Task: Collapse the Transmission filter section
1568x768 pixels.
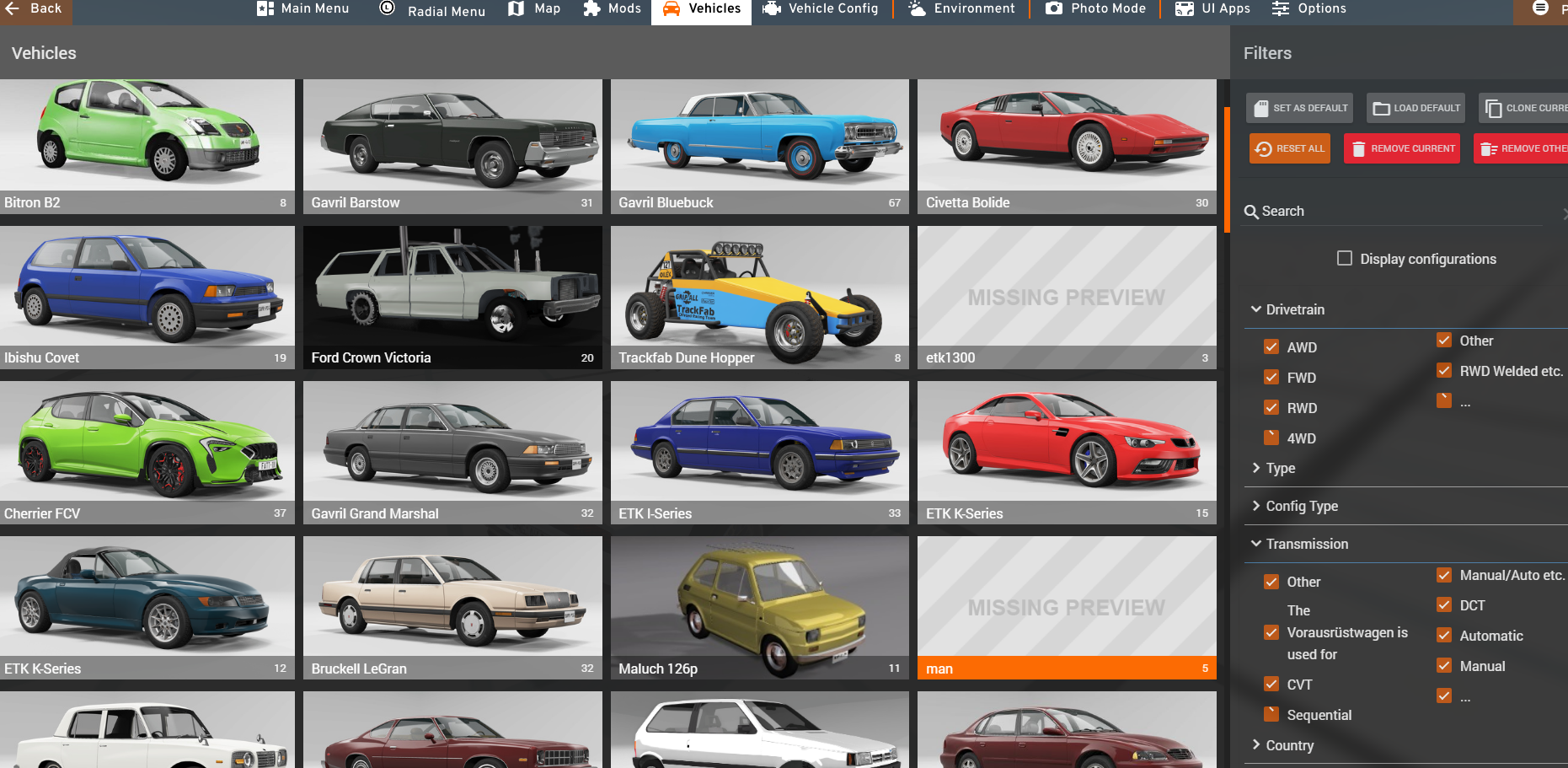Action: pos(1405,544)
